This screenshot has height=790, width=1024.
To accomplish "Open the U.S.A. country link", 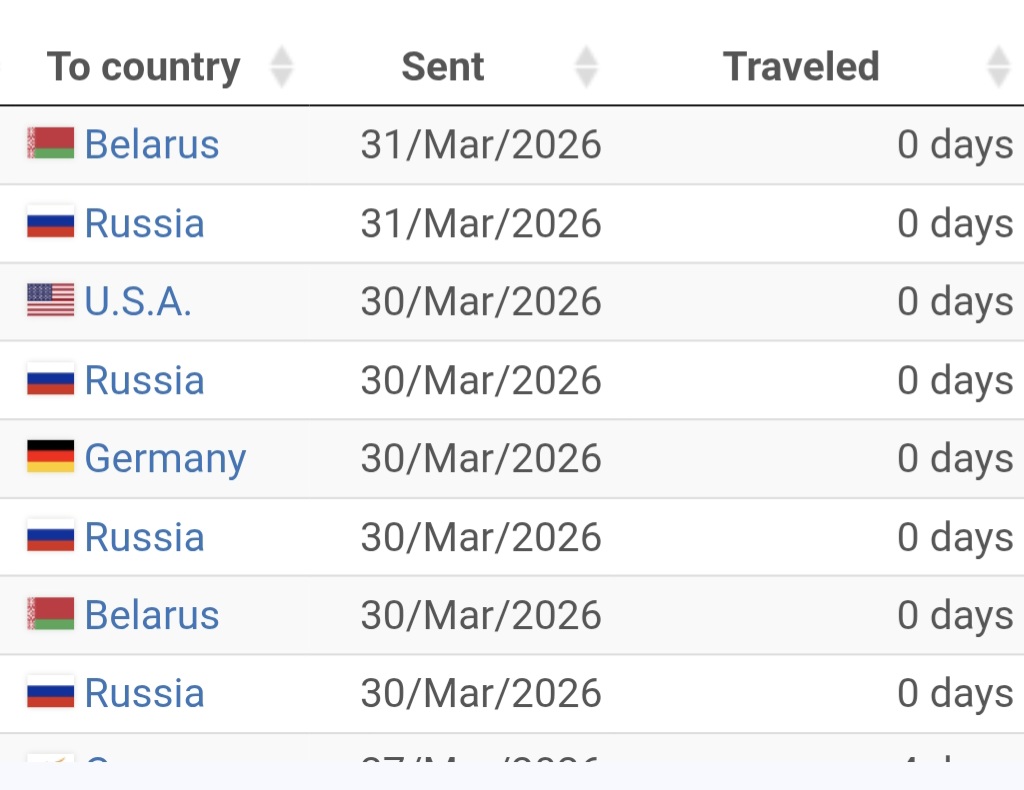I will tap(138, 301).
